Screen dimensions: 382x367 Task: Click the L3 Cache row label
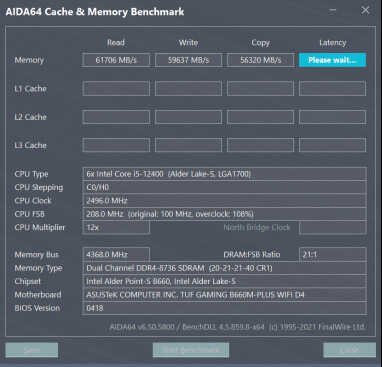pos(30,145)
